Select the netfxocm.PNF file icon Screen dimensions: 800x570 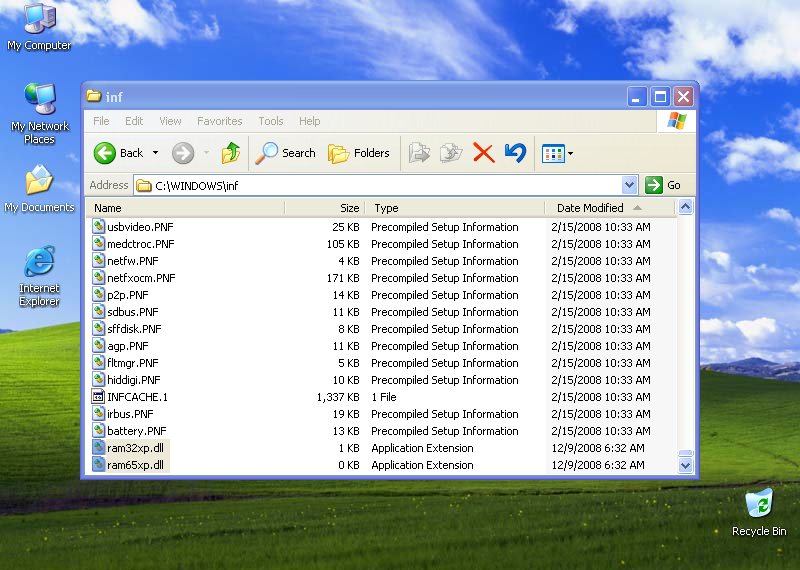[x=98, y=277]
